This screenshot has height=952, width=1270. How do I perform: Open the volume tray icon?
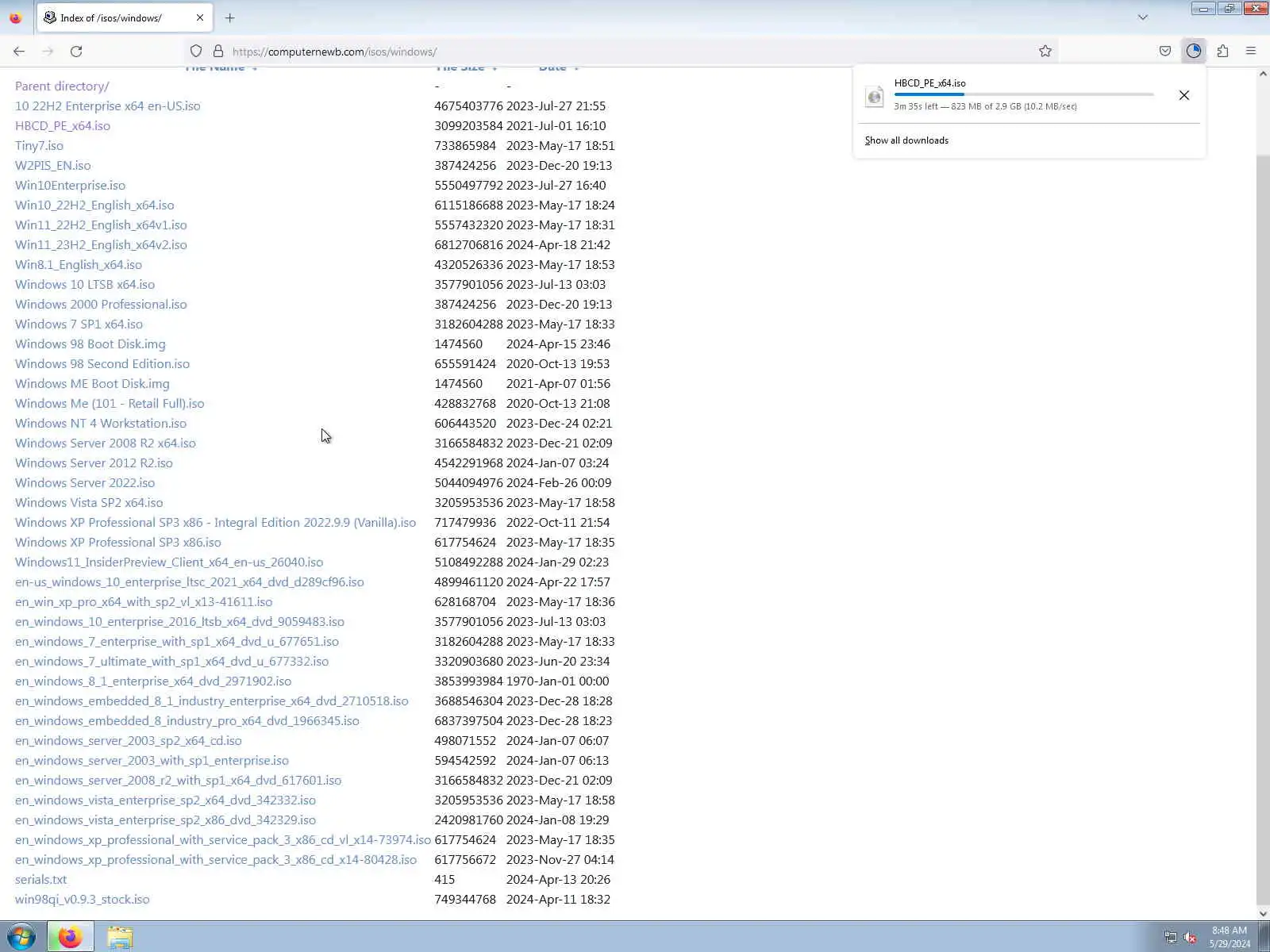[1190, 938]
